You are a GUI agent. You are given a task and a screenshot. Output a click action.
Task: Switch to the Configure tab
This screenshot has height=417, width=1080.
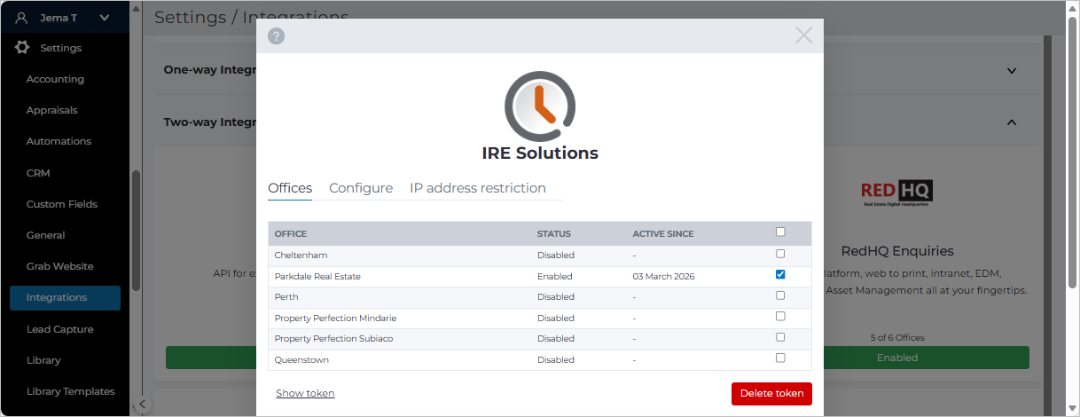pyautogui.click(x=361, y=188)
